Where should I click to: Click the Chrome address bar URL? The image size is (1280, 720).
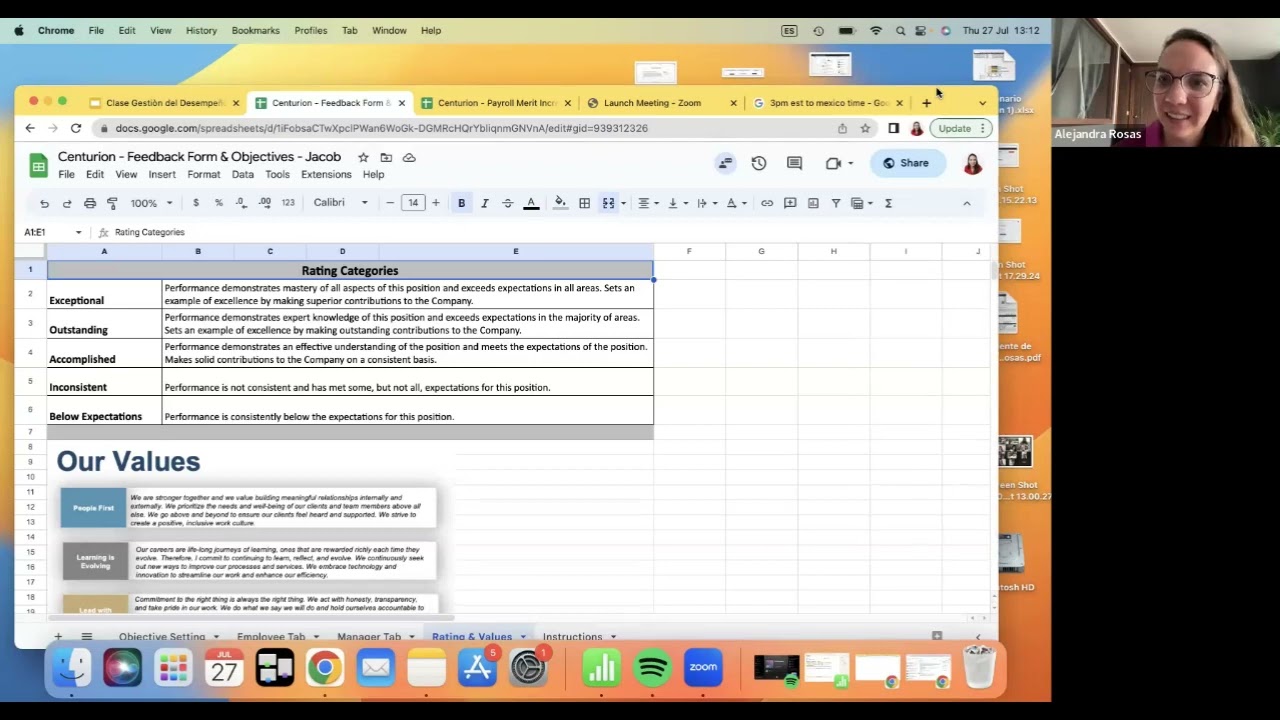point(381,128)
